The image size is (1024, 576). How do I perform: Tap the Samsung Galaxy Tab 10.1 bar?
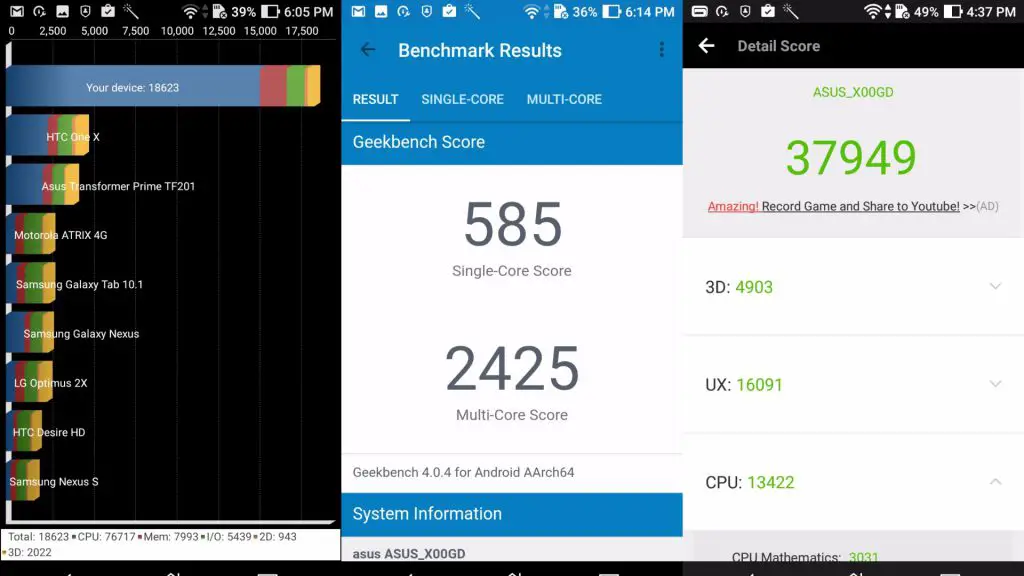pos(31,284)
